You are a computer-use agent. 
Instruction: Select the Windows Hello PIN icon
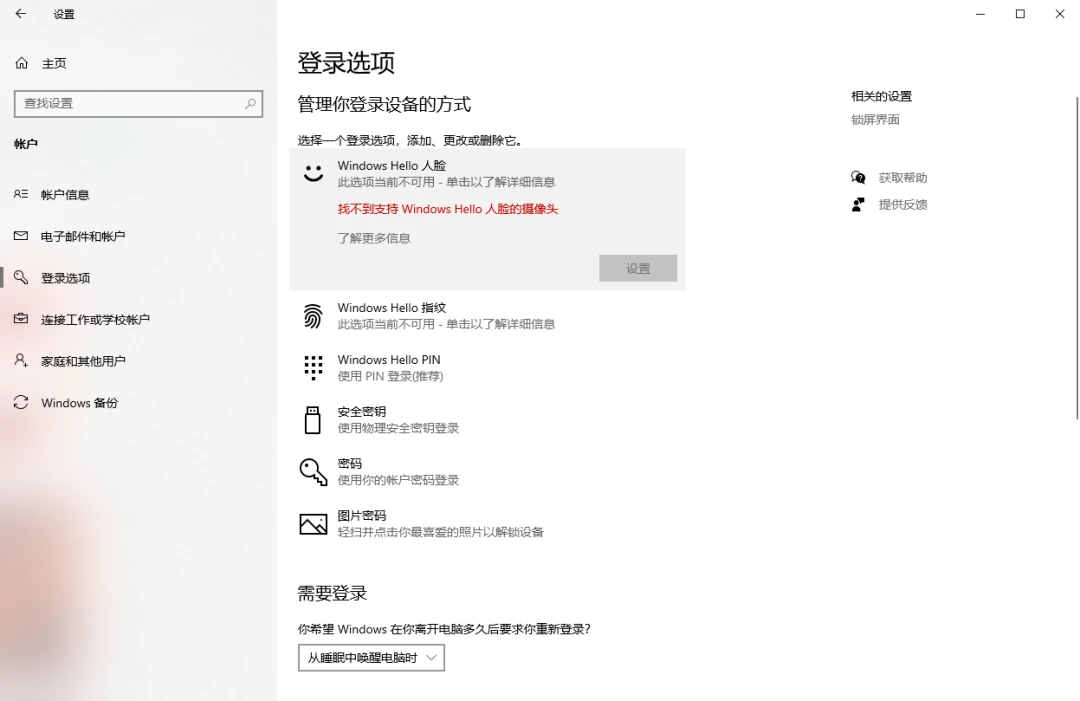pos(313,367)
